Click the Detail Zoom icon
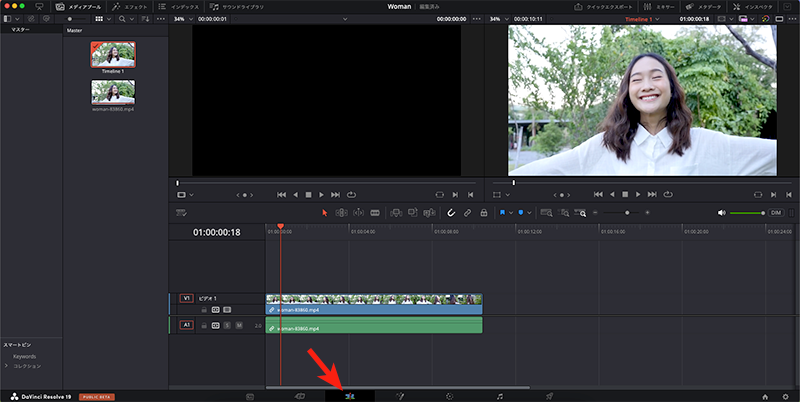The width and height of the screenshot is (800, 402). (564, 213)
